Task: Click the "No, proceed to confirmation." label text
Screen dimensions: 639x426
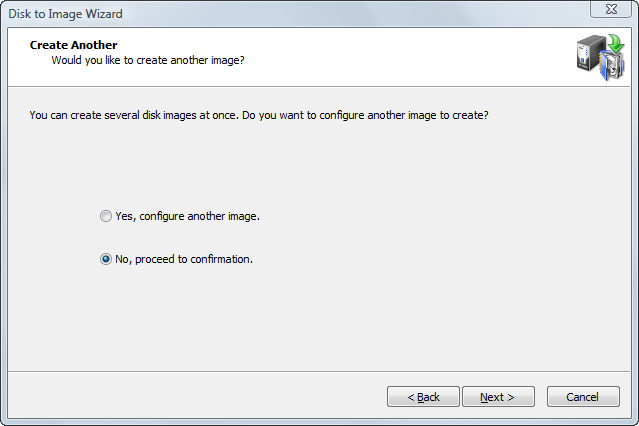Action: pyautogui.click(x=184, y=259)
